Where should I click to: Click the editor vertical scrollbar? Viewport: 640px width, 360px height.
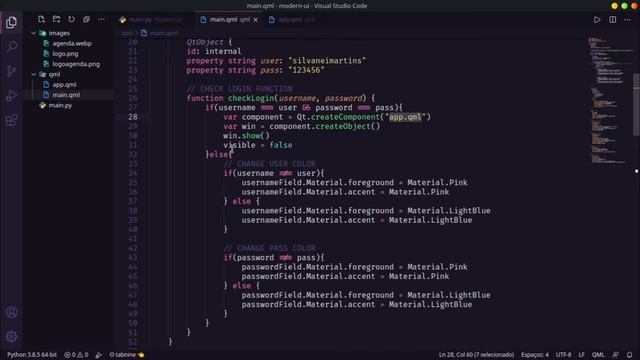click(636, 104)
